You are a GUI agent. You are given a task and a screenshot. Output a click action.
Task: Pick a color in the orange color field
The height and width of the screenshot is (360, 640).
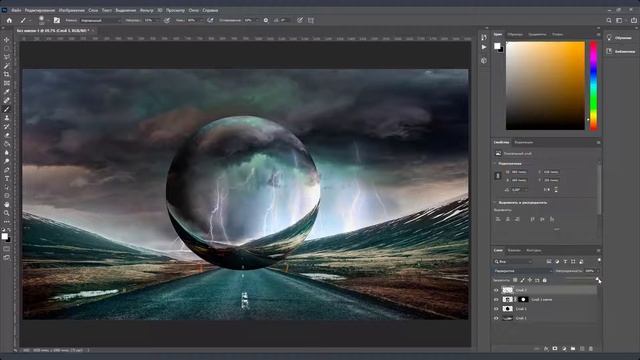pos(545,86)
